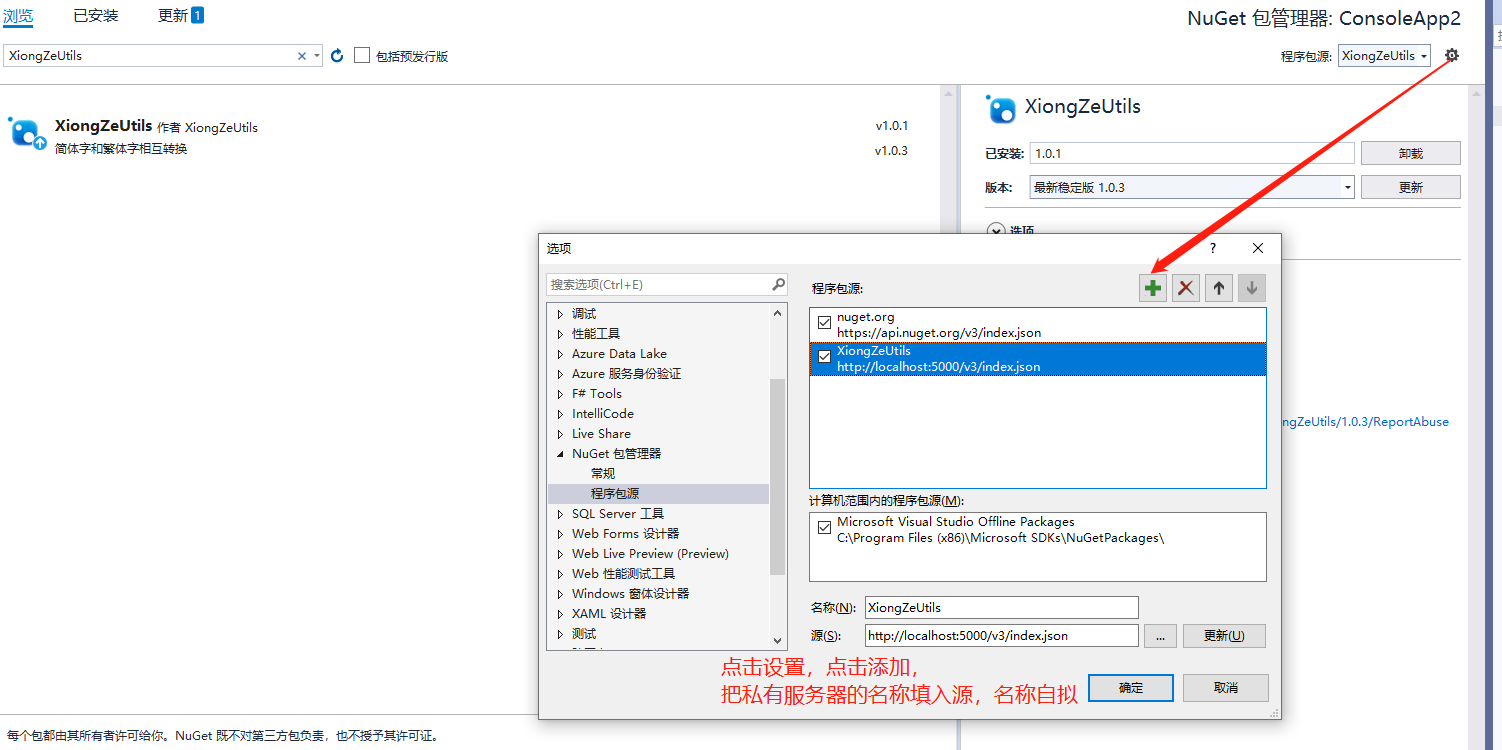Screen dimensions: 1502x750
Task: Click the red X remove source icon
Action: click(x=1186, y=288)
